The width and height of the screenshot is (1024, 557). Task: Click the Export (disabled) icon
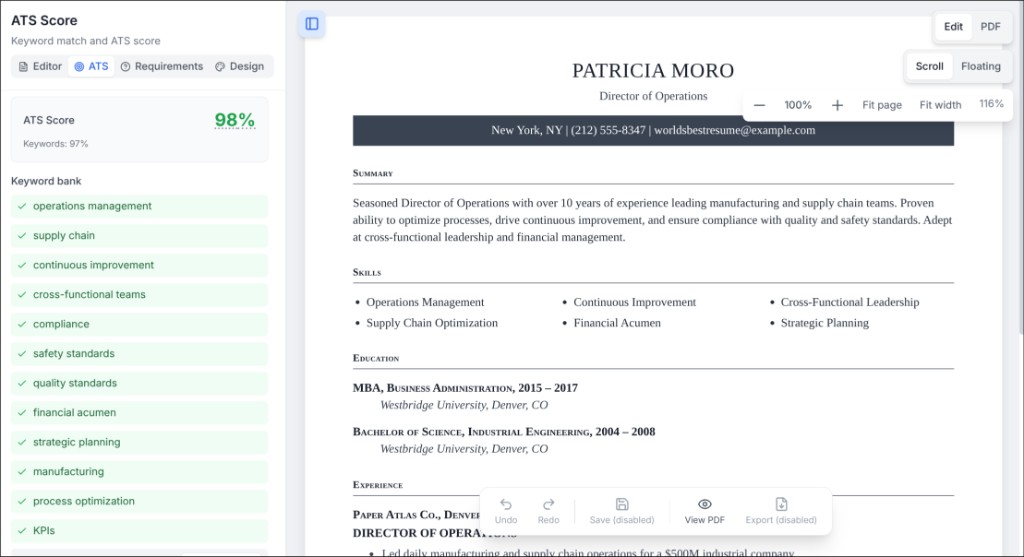(781, 504)
